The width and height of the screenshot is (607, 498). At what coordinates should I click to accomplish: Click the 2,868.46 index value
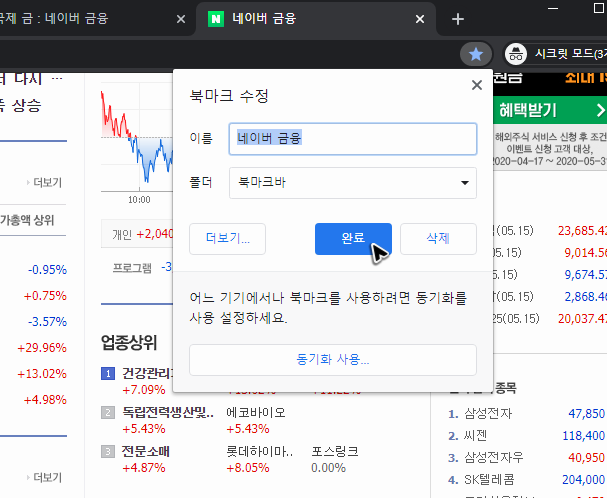point(585,297)
